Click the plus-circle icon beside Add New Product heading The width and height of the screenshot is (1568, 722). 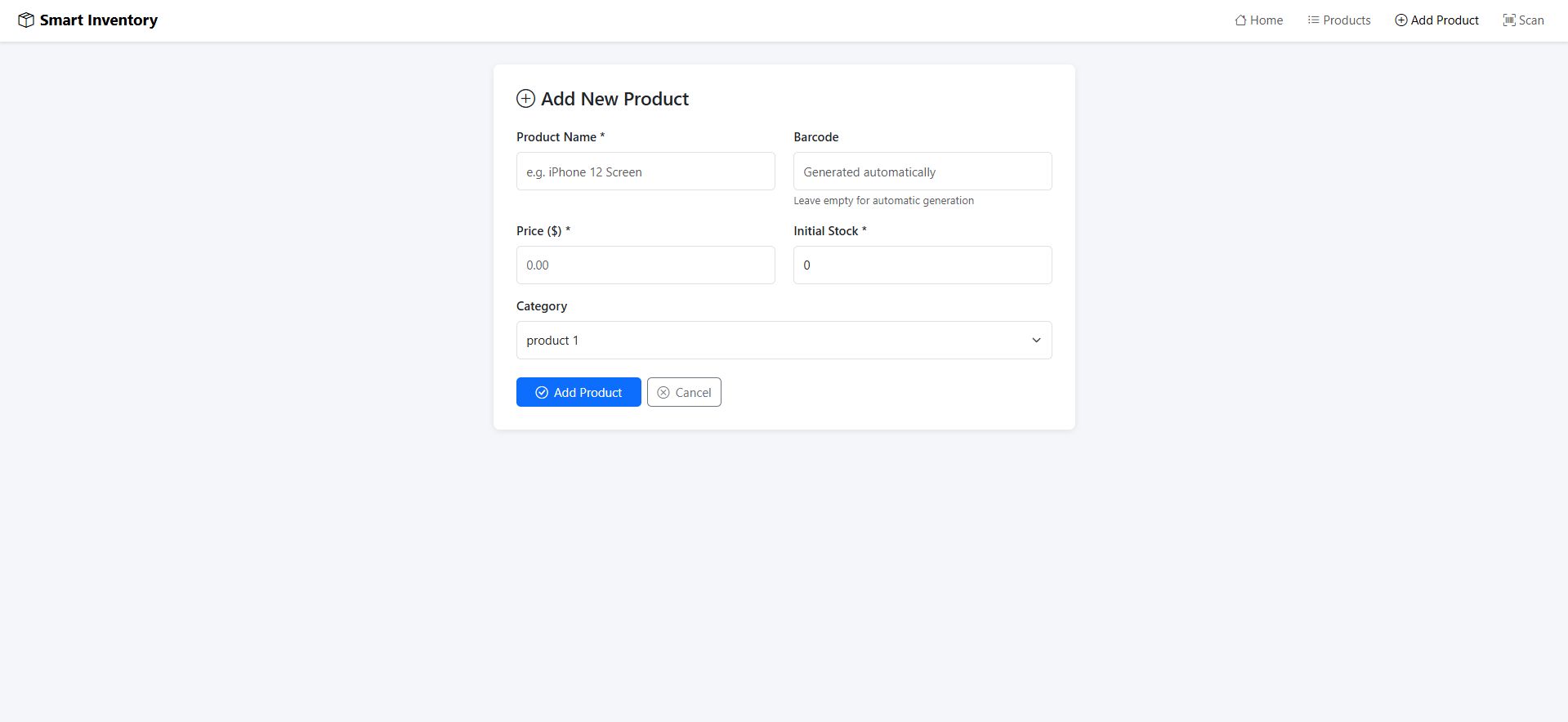click(x=525, y=99)
